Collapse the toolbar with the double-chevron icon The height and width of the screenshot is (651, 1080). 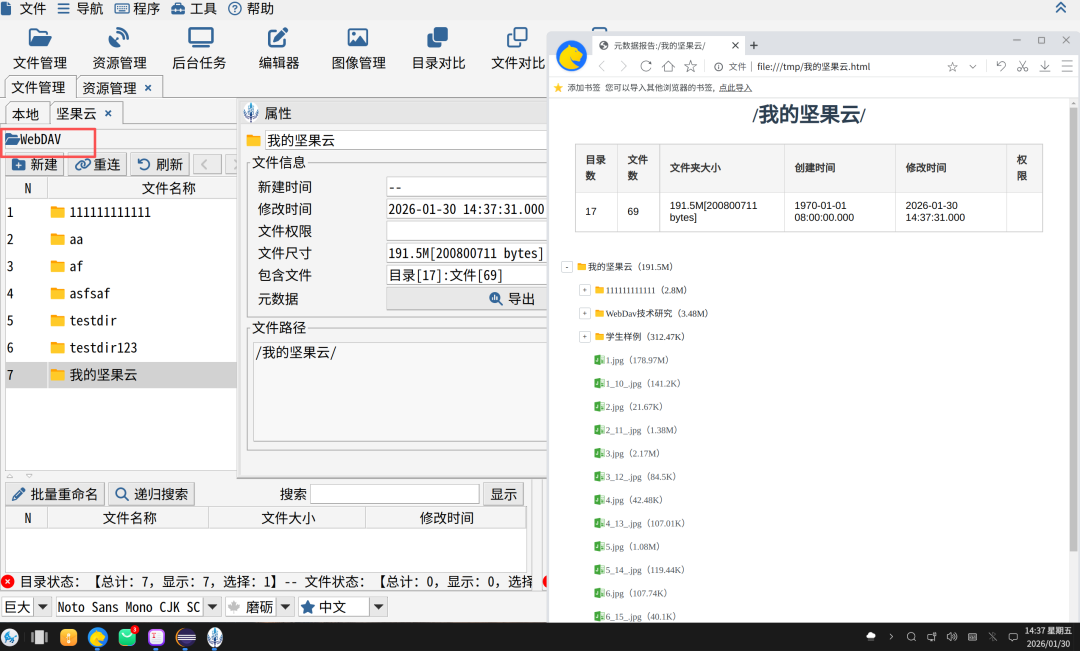1061,8
